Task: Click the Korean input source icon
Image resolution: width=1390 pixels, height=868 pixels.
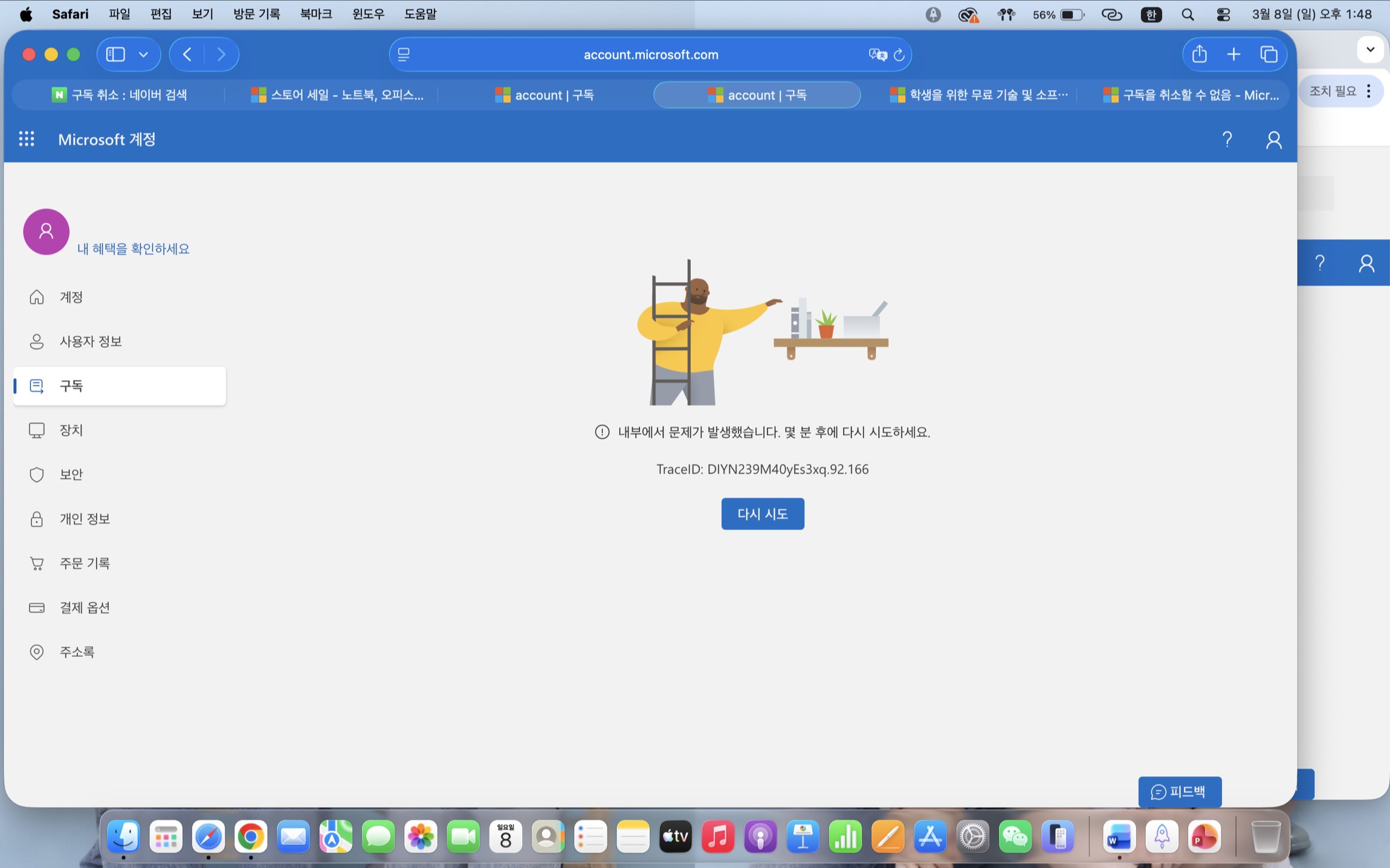Action: point(1151,14)
